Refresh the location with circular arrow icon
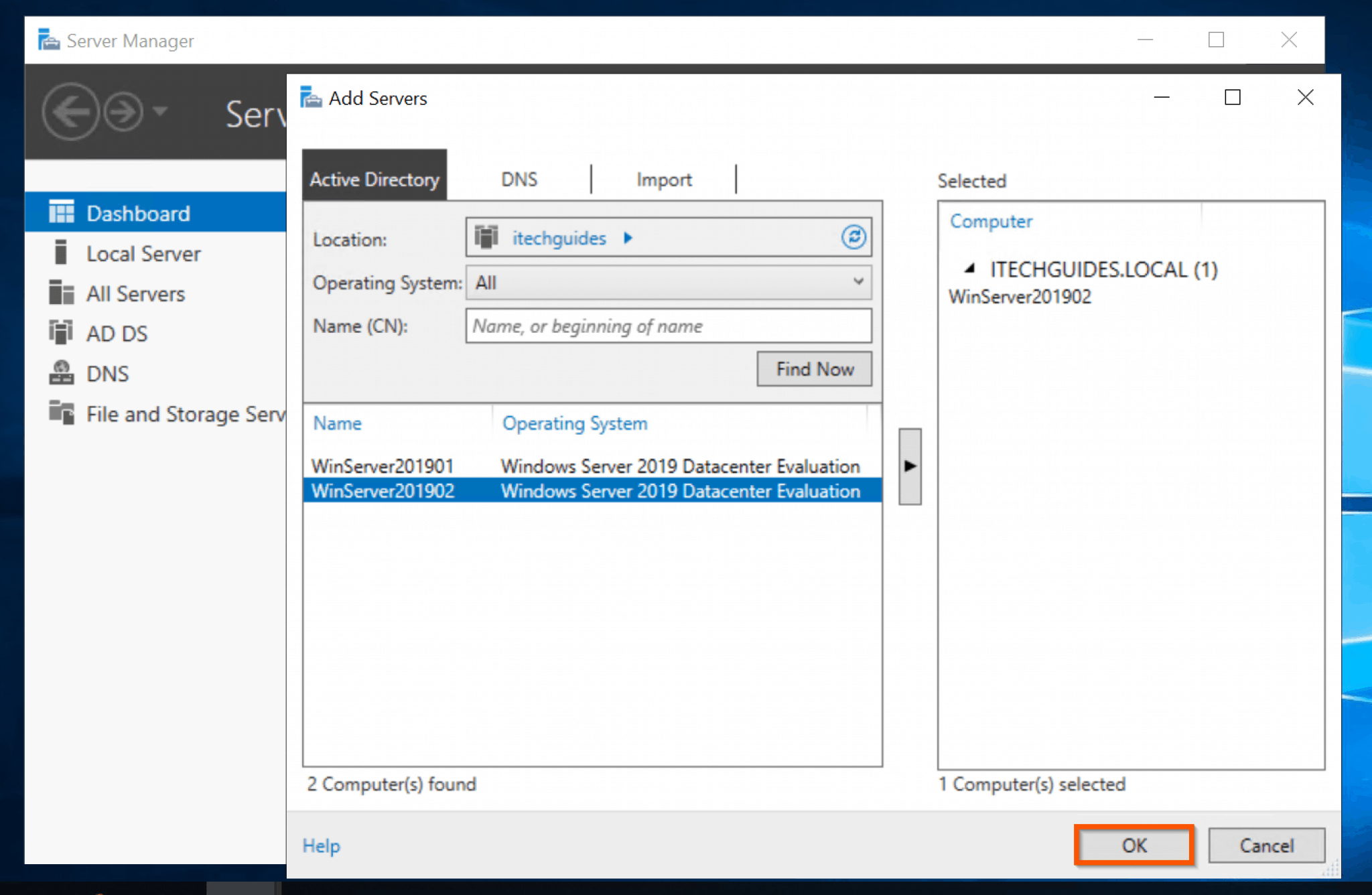 853,237
